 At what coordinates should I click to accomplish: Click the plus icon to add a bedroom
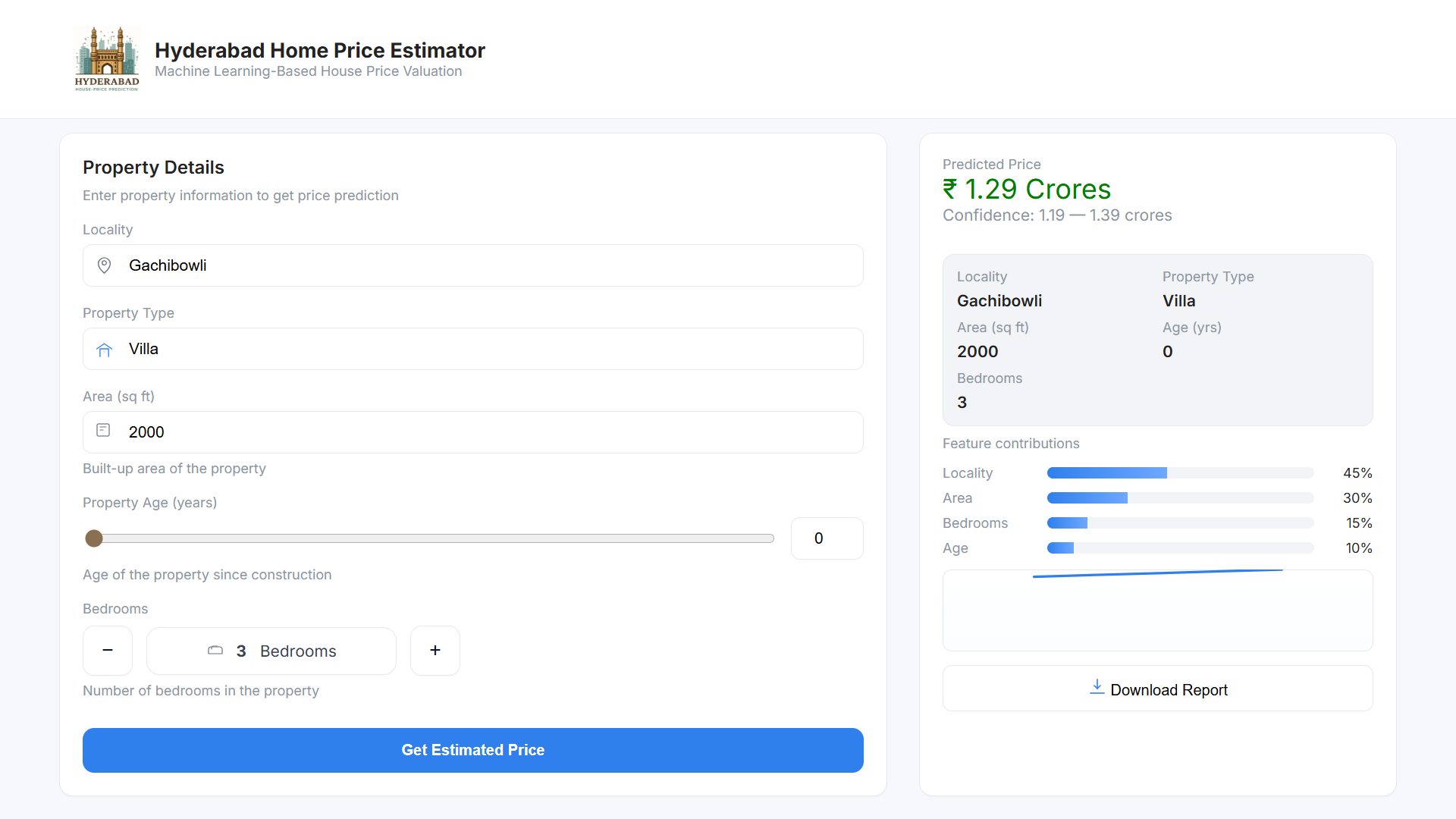tap(435, 650)
